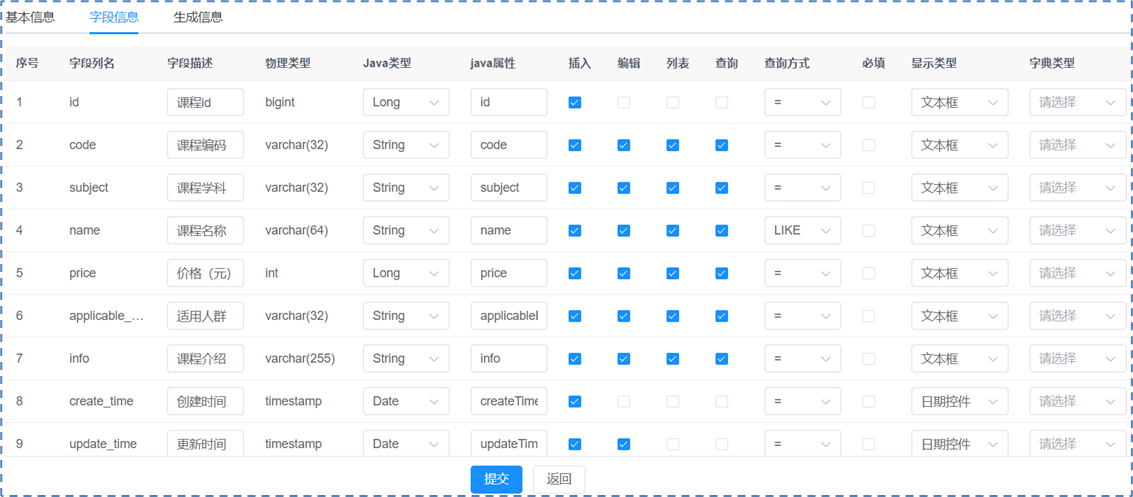Image resolution: width=1133 pixels, height=497 pixels.
Task: Click the 返回 button
Action: 559,479
